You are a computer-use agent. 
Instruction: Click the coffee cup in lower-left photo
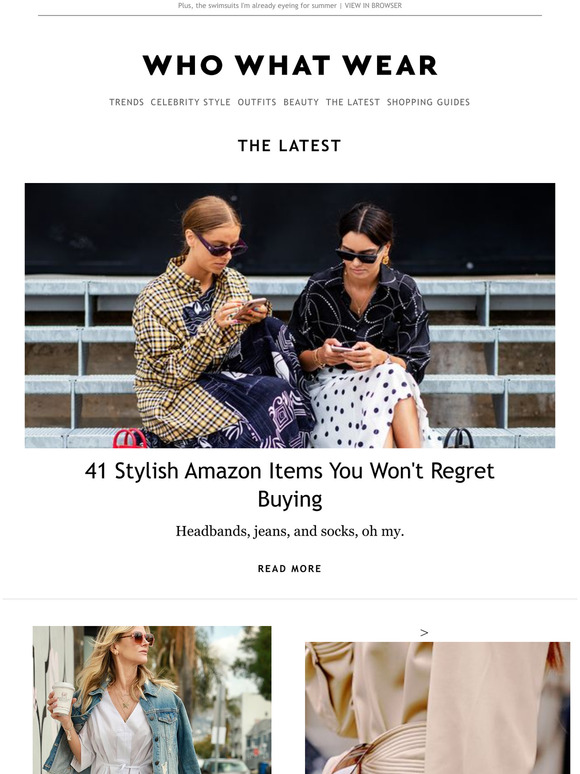point(63,698)
